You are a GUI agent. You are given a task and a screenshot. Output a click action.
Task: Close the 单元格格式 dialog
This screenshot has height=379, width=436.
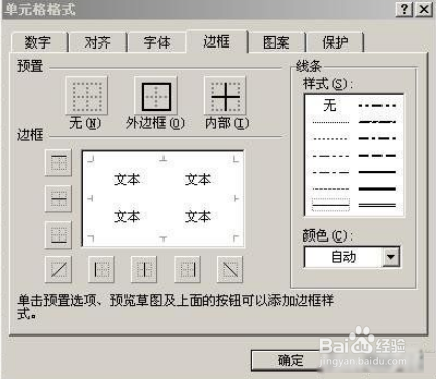(424, 9)
